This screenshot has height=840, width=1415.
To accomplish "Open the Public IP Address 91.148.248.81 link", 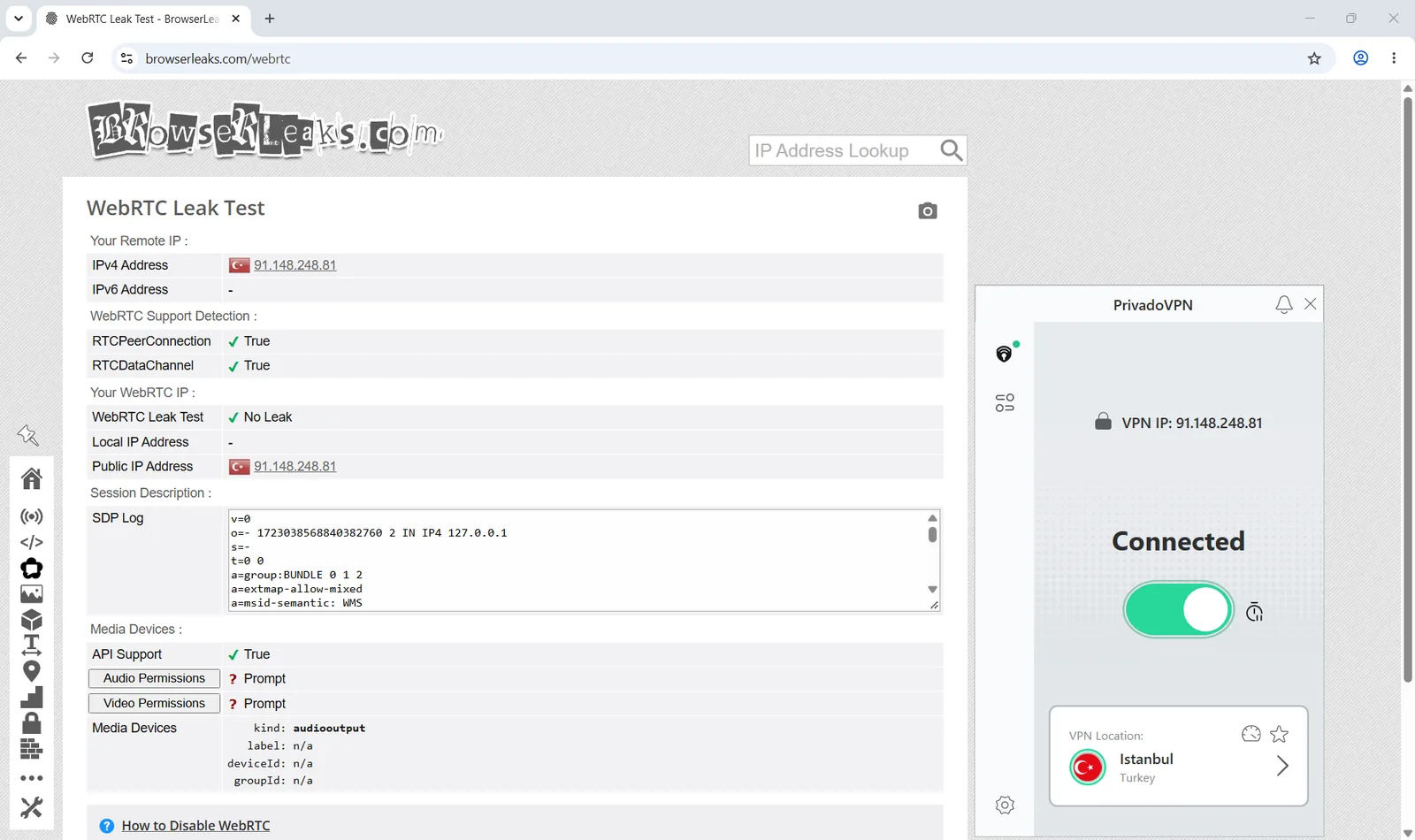I will click(x=294, y=467).
